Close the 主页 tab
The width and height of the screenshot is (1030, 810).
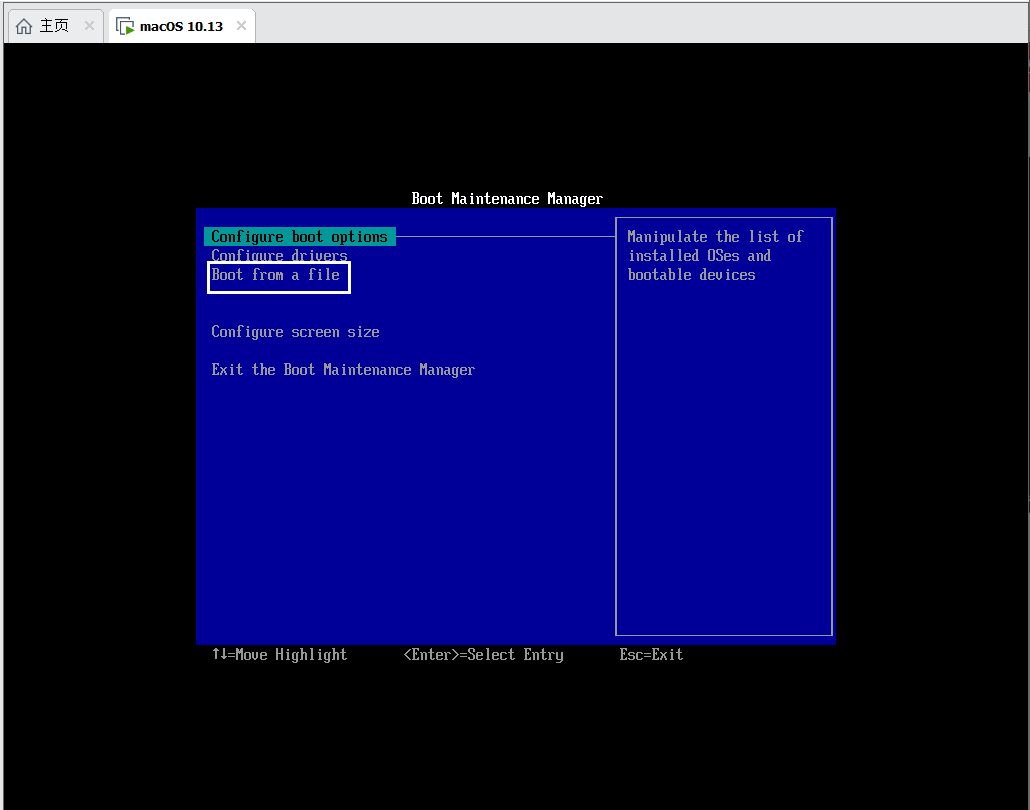click(x=89, y=26)
